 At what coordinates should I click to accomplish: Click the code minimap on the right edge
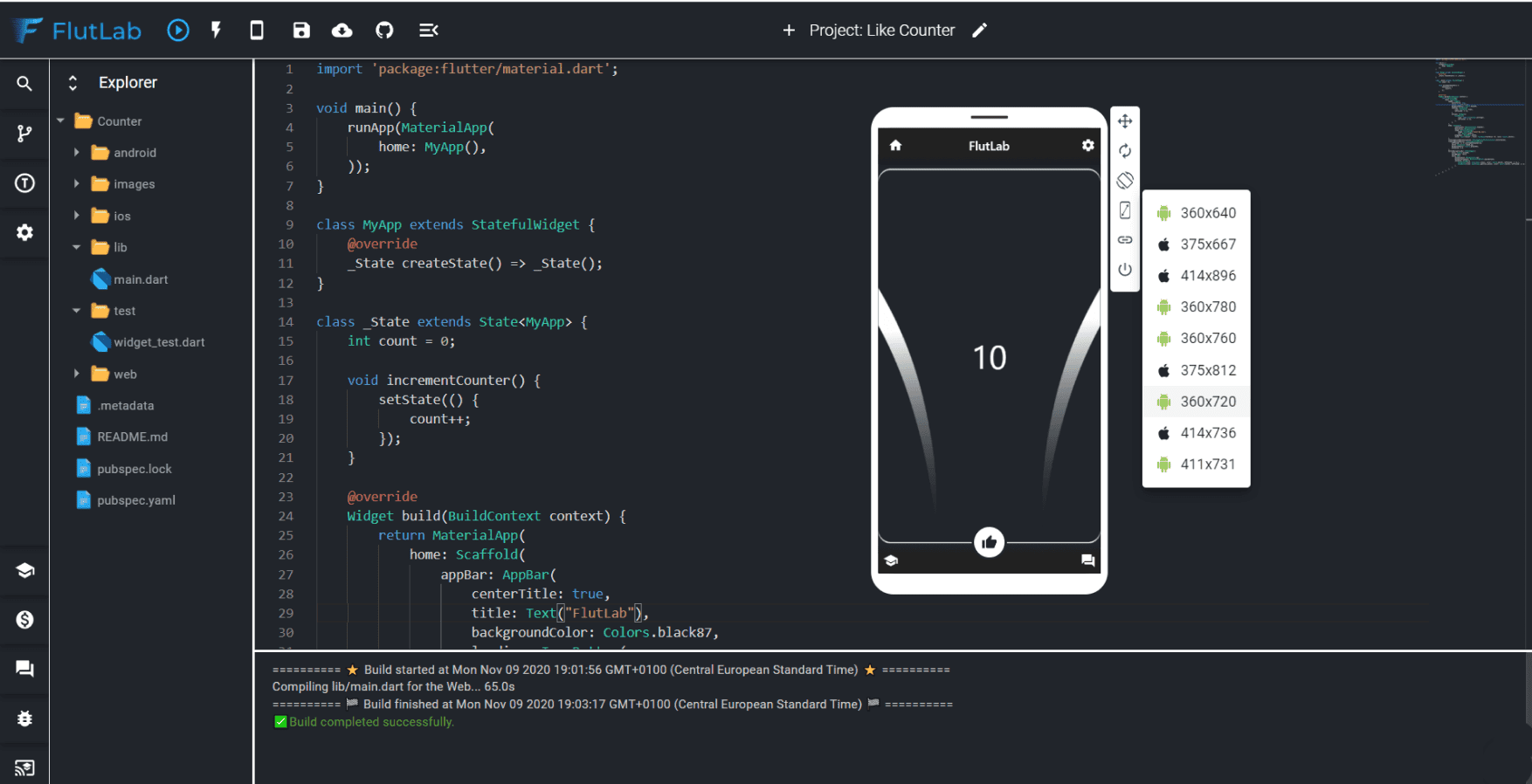click(1478, 113)
